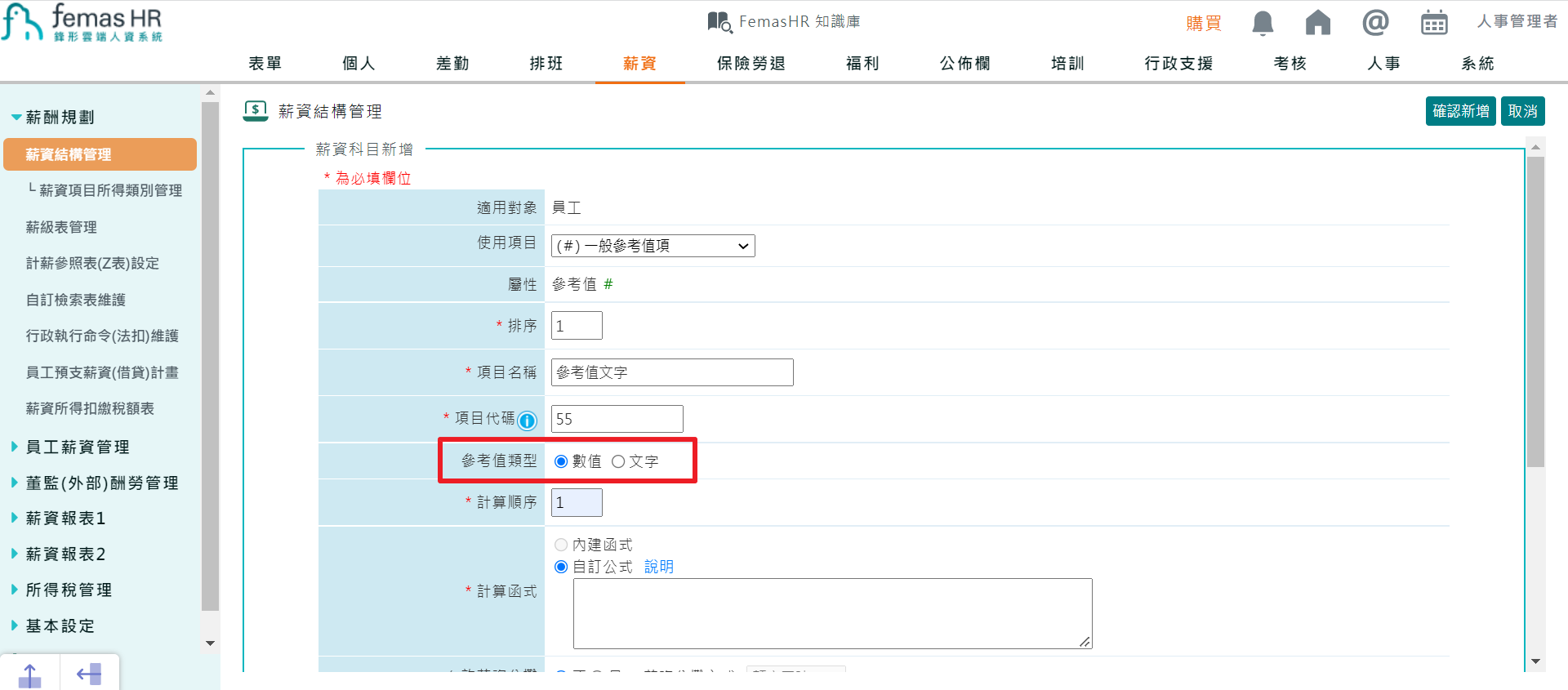The image size is (1568, 690).
Task: Open the 培訓 menu
Action: [x=1068, y=64]
